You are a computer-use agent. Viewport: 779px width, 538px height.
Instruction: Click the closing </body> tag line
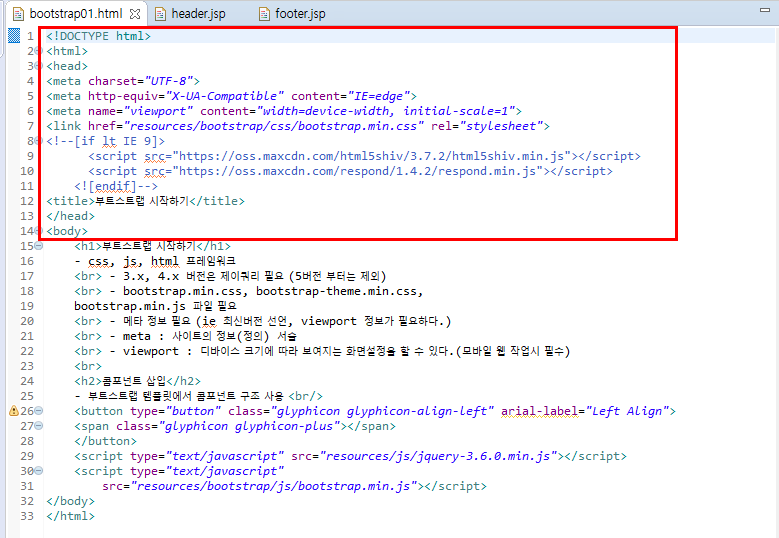point(71,501)
